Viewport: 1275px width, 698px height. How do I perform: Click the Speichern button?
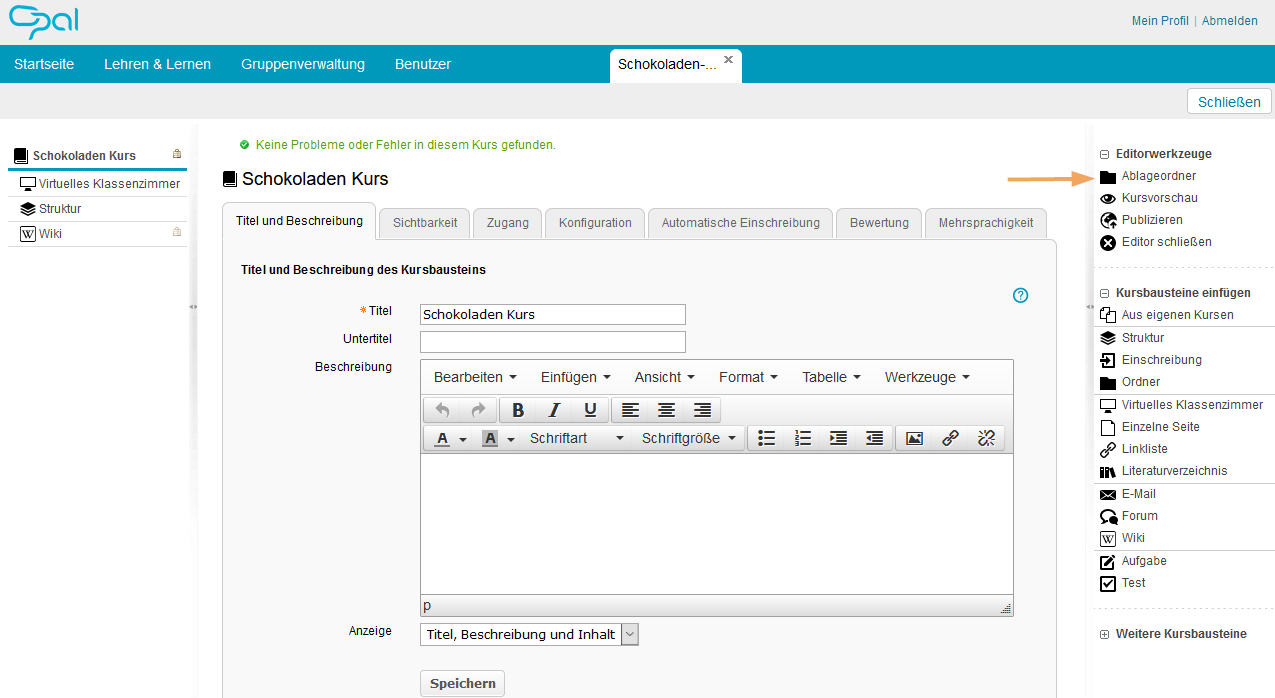(x=462, y=683)
